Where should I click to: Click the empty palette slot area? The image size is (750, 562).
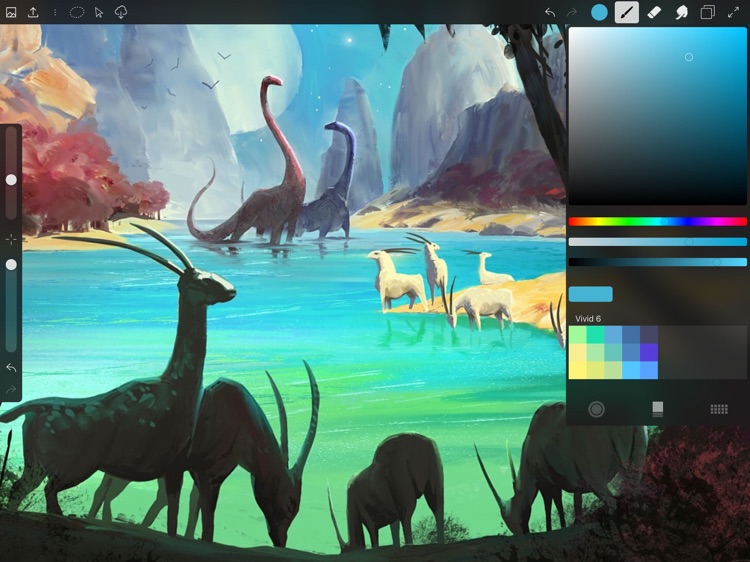(702, 353)
